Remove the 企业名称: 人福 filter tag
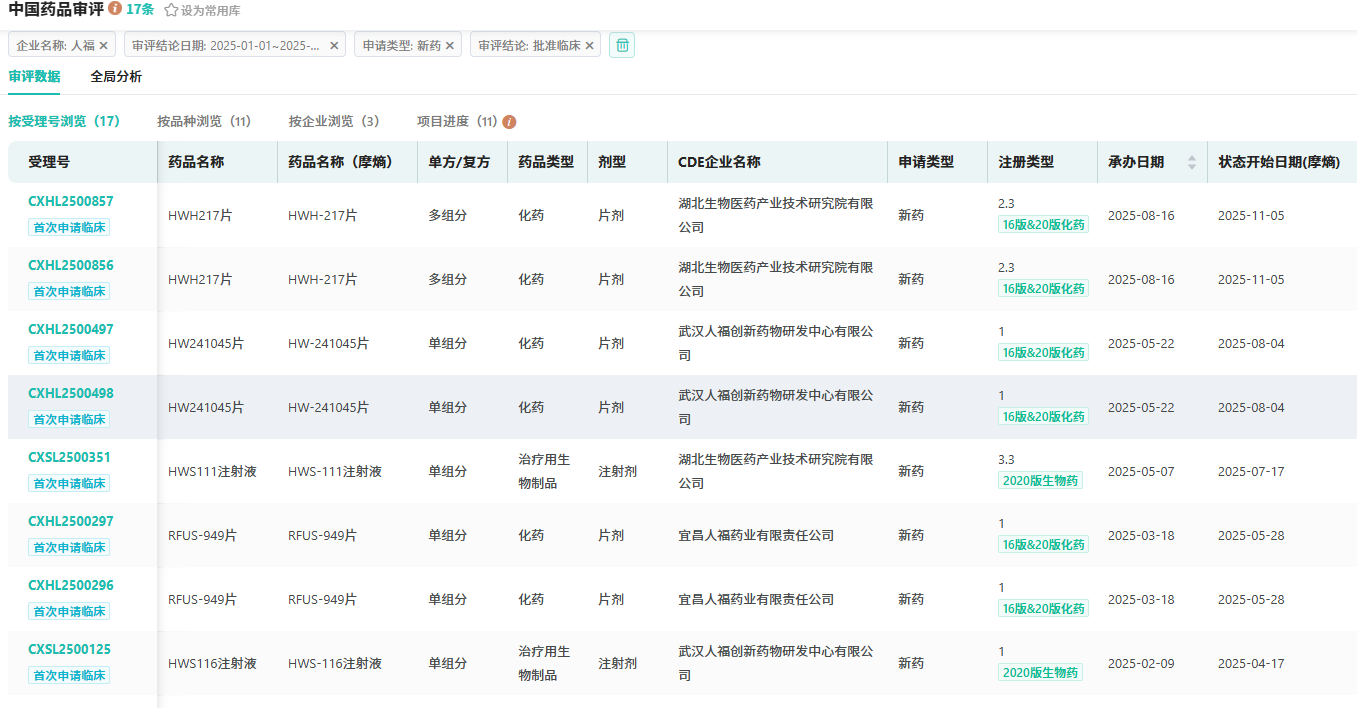 point(103,45)
